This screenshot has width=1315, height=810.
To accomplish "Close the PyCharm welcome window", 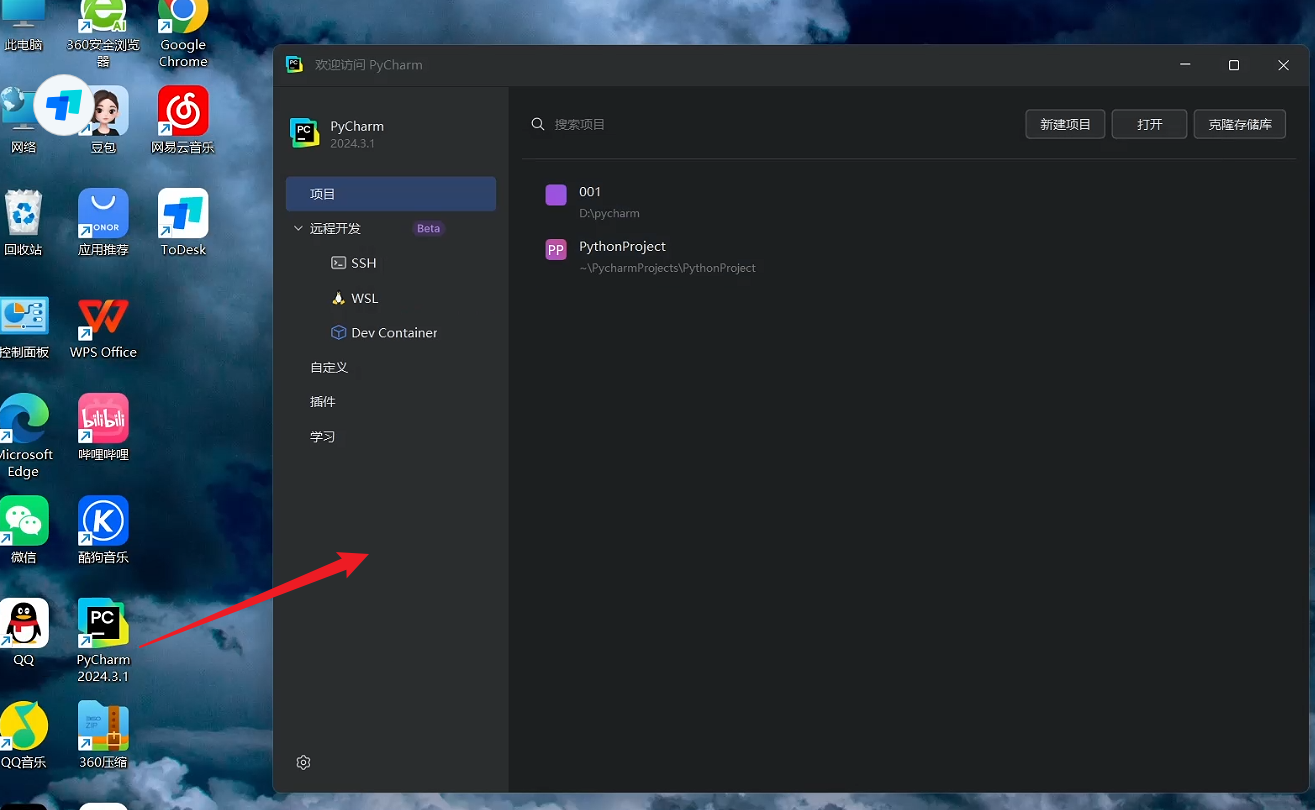I will pyautogui.click(x=1283, y=65).
